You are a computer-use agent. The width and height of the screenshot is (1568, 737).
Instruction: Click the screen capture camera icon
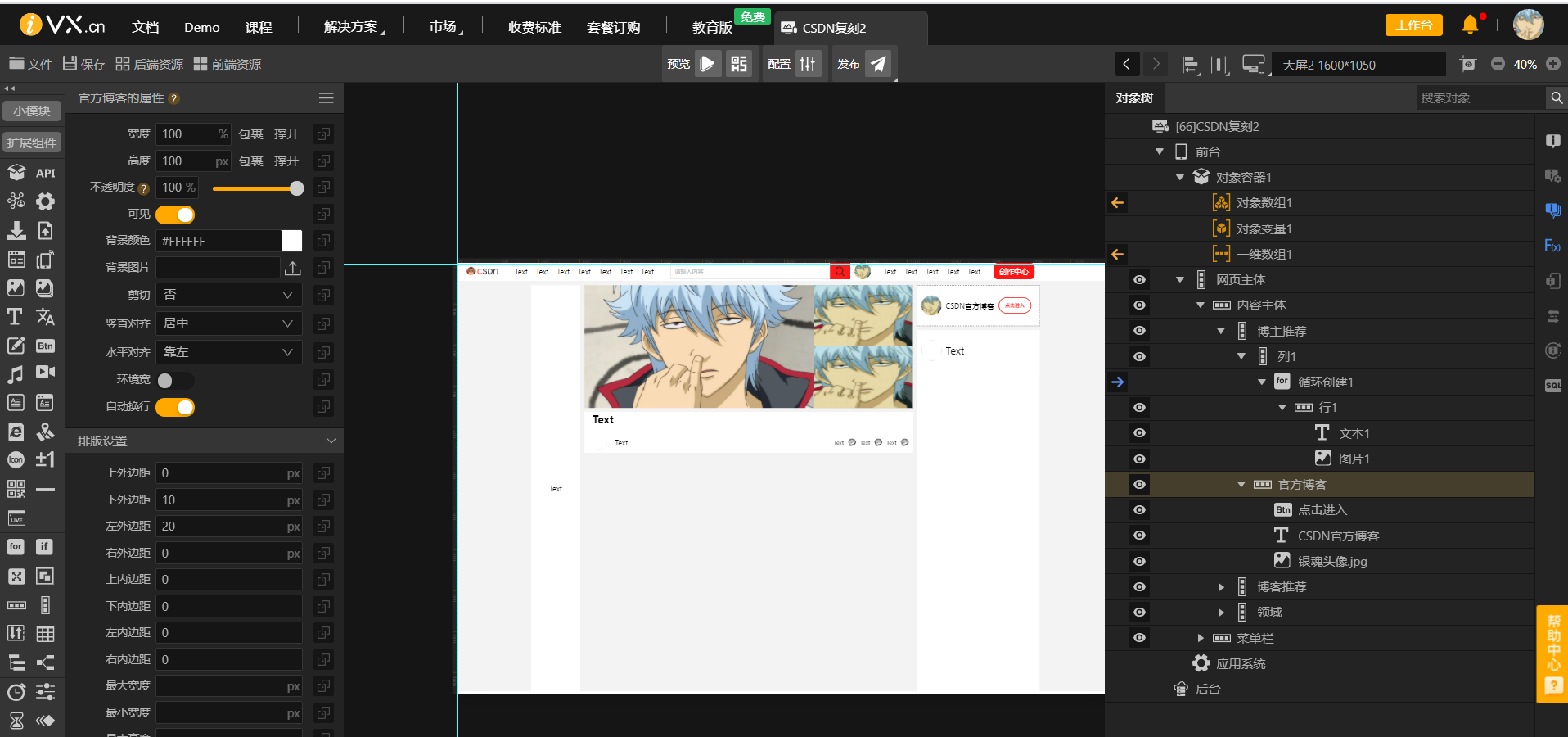[x=1468, y=64]
